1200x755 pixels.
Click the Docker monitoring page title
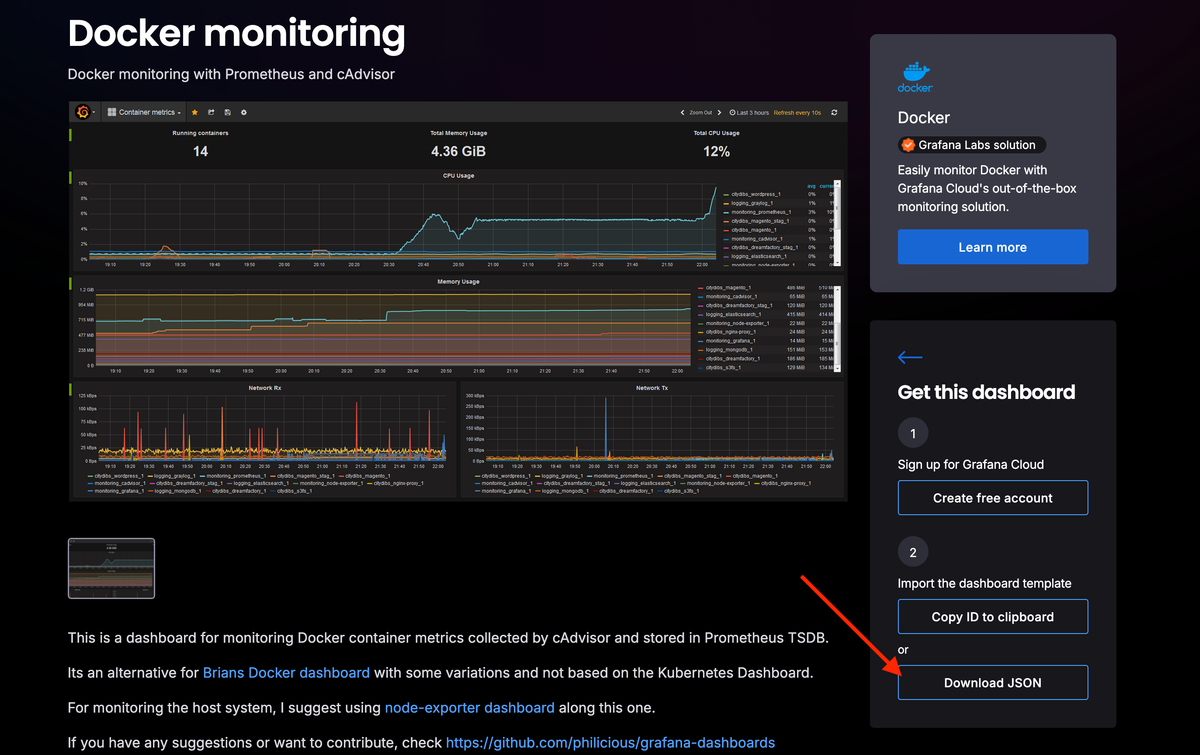tap(236, 35)
